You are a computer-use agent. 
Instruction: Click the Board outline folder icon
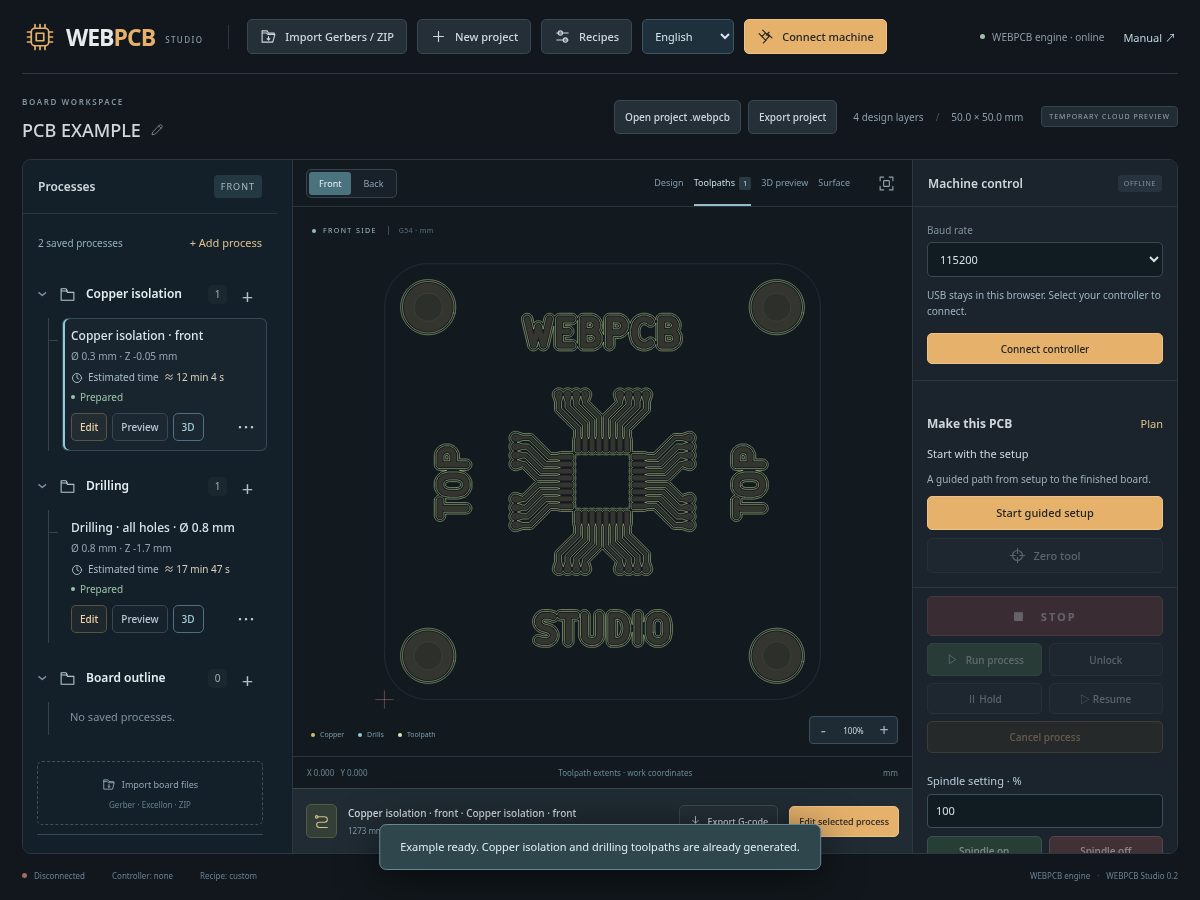pyautogui.click(x=67, y=678)
